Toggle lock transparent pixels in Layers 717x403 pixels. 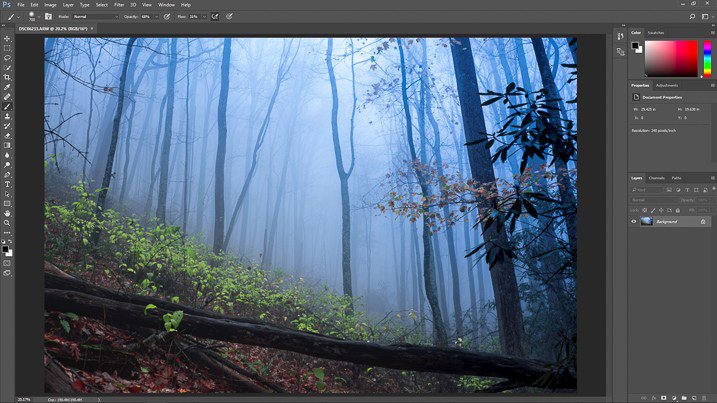[645, 210]
